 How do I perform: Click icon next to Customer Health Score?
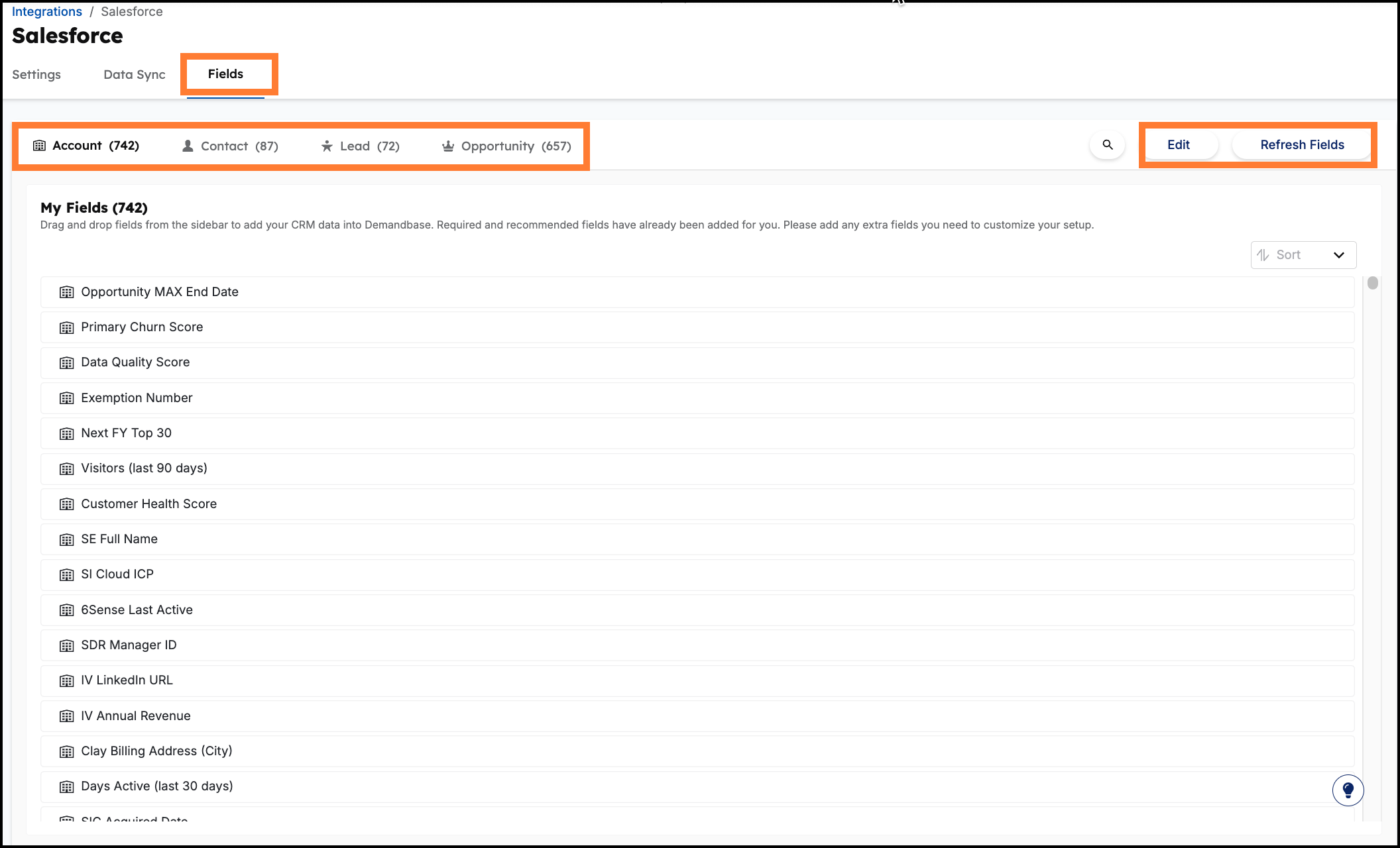point(66,504)
